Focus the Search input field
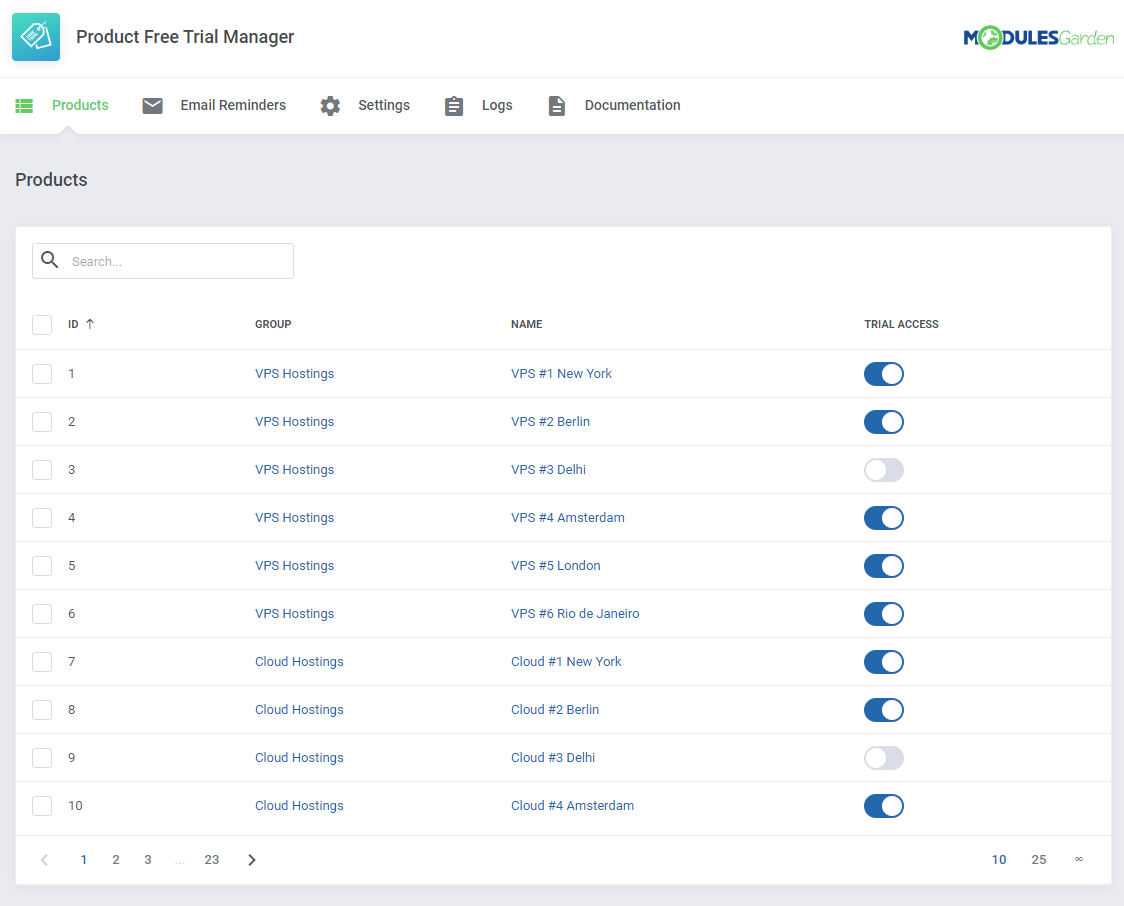 (x=163, y=261)
